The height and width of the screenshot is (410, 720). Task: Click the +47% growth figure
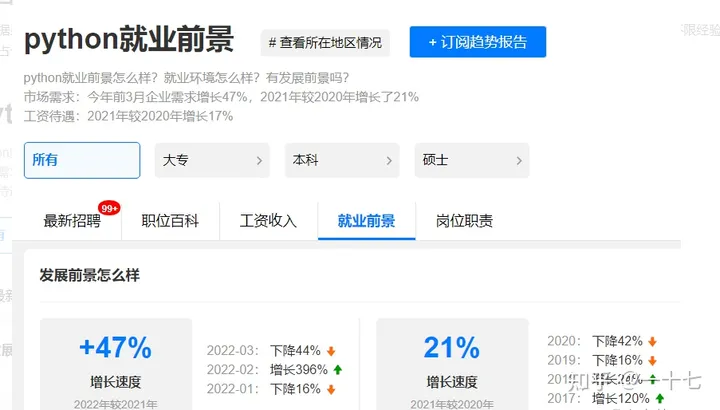click(115, 348)
